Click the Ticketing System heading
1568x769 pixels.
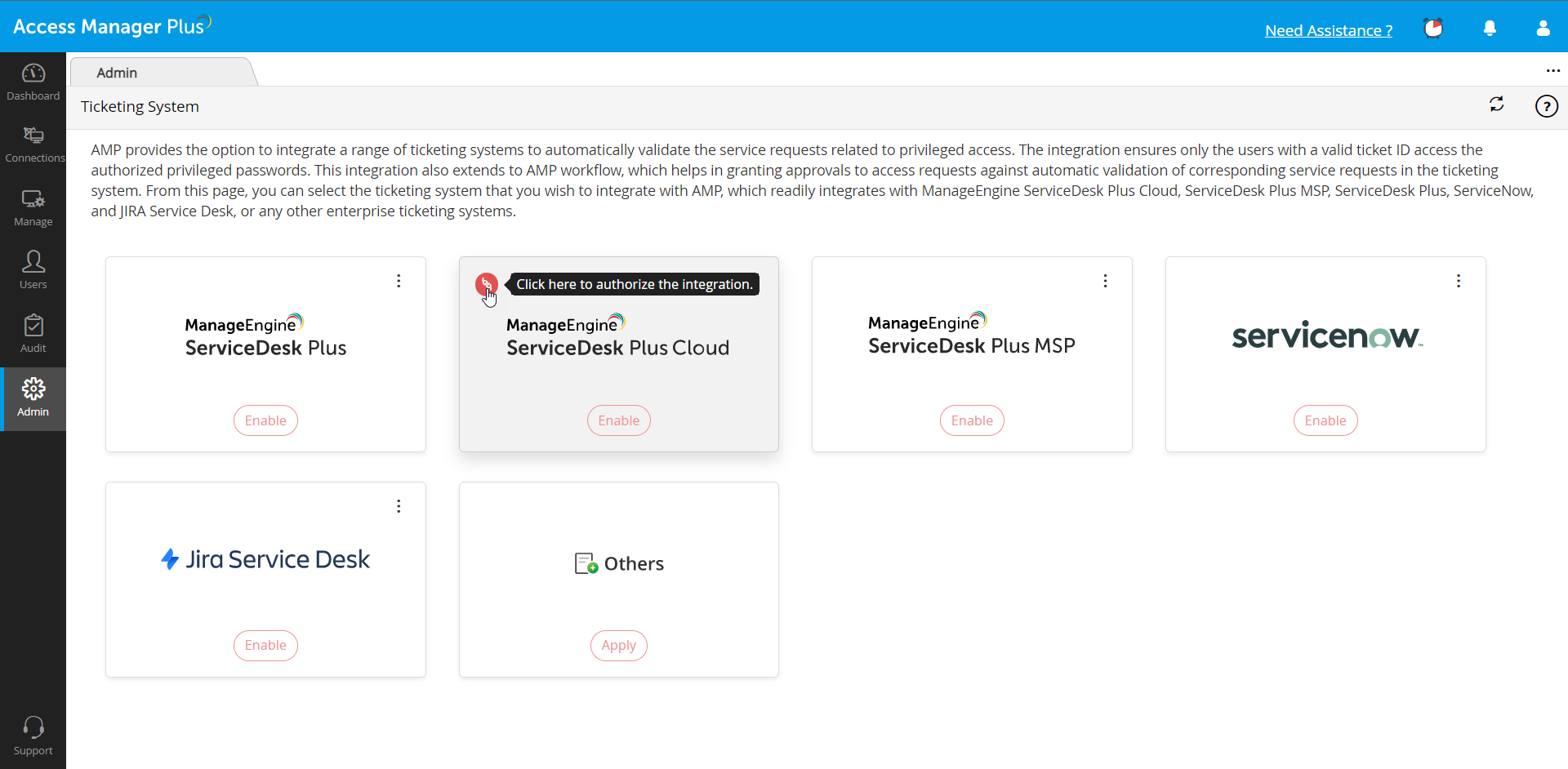coord(140,107)
